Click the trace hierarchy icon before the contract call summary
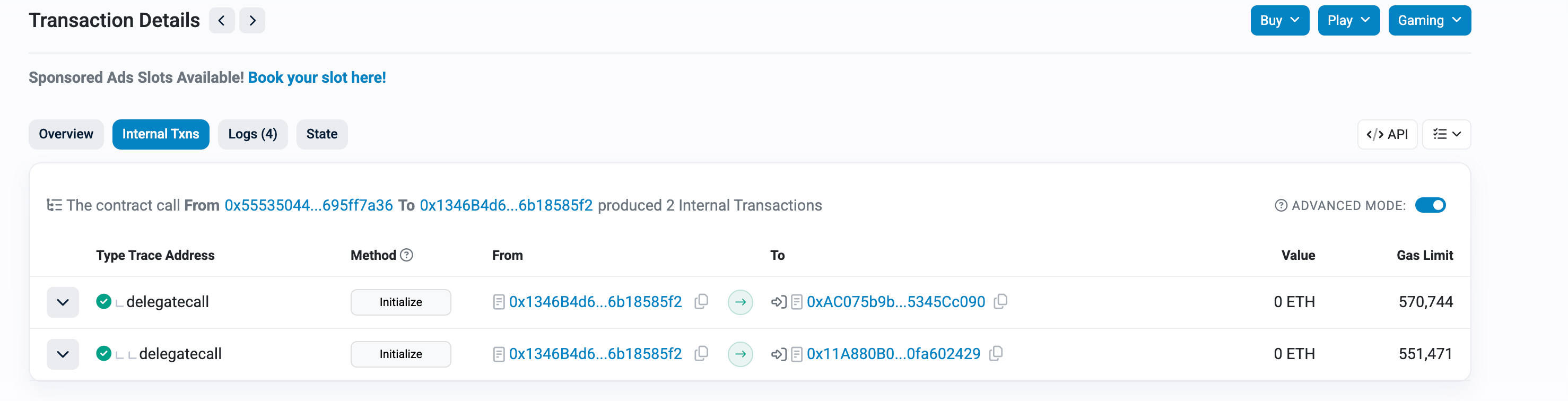The height and width of the screenshot is (401, 1568). pyautogui.click(x=54, y=205)
